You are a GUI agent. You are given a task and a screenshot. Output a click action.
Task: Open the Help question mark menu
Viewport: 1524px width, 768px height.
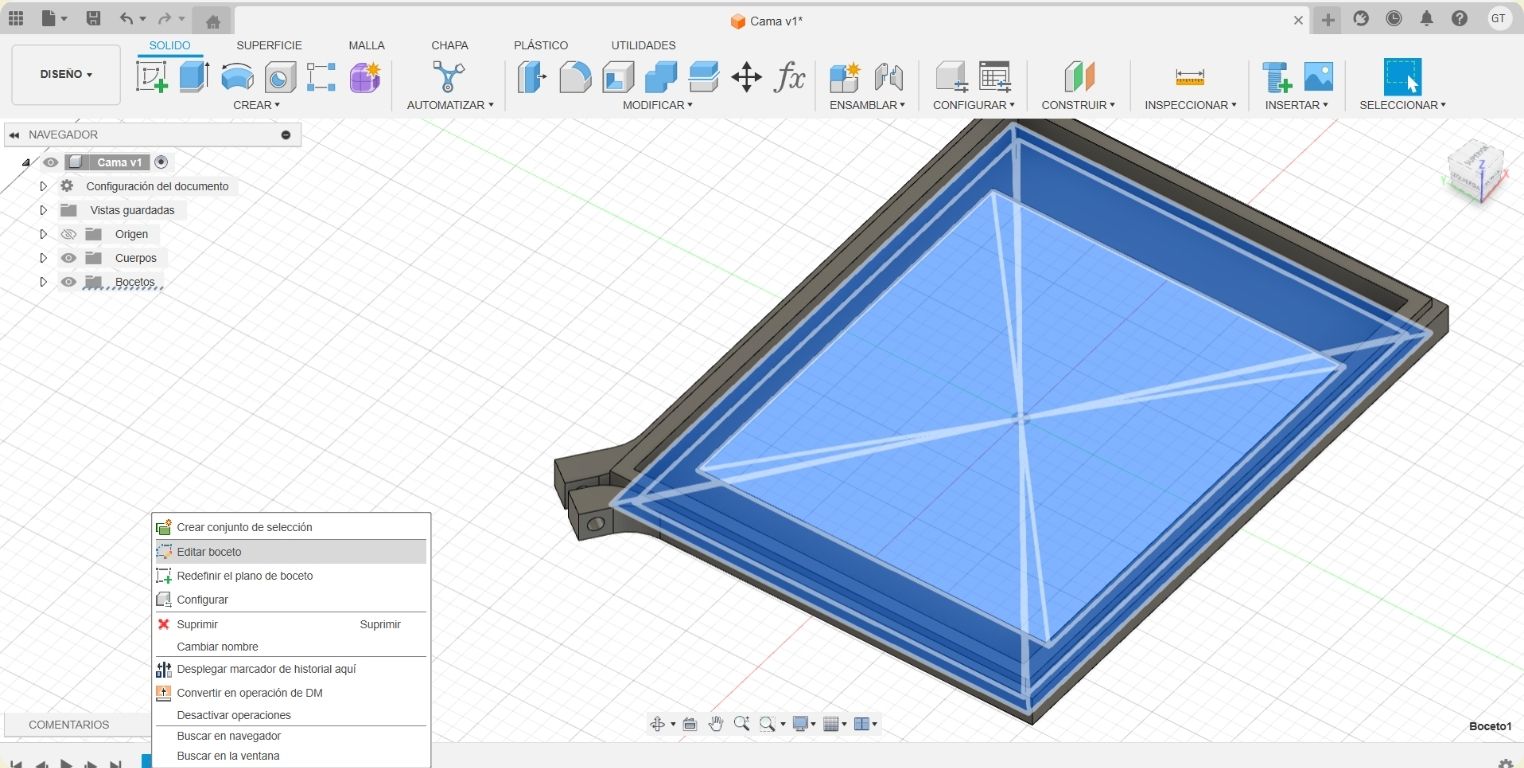(1460, 19)
